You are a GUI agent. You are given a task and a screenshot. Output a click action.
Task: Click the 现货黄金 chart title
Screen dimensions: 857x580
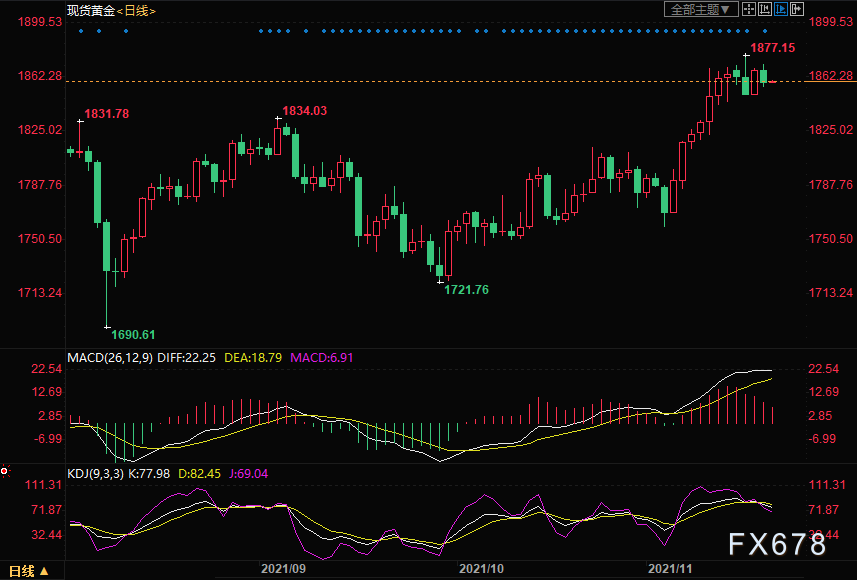click(x=91, y=10)
